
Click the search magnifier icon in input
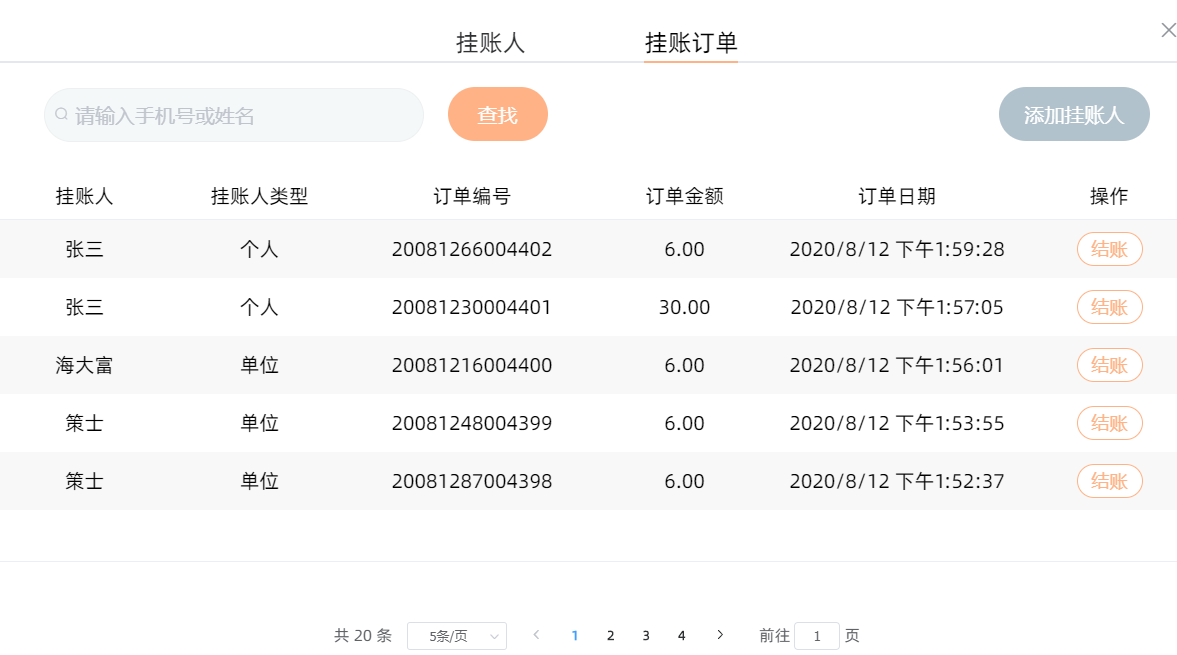61,115
